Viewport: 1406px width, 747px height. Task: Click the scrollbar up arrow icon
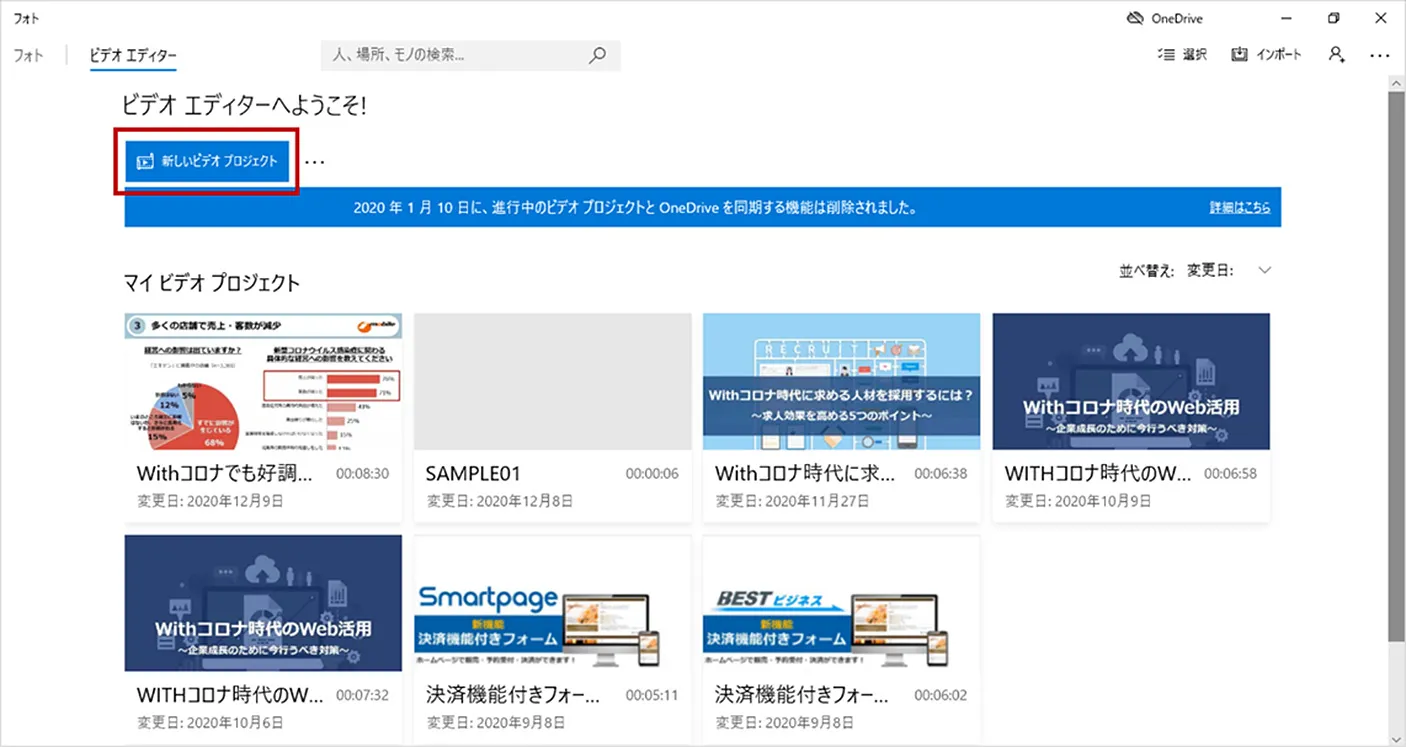(1396, 82)
